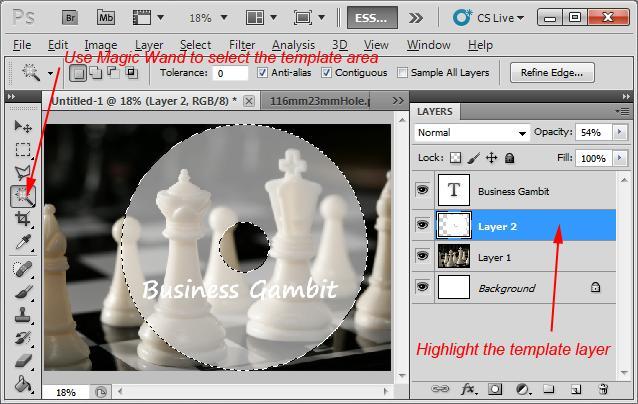Viewport: 638px width, 404px height.
Task: Select the Clone Stamp tool
Action: click(x=23, y=315)
